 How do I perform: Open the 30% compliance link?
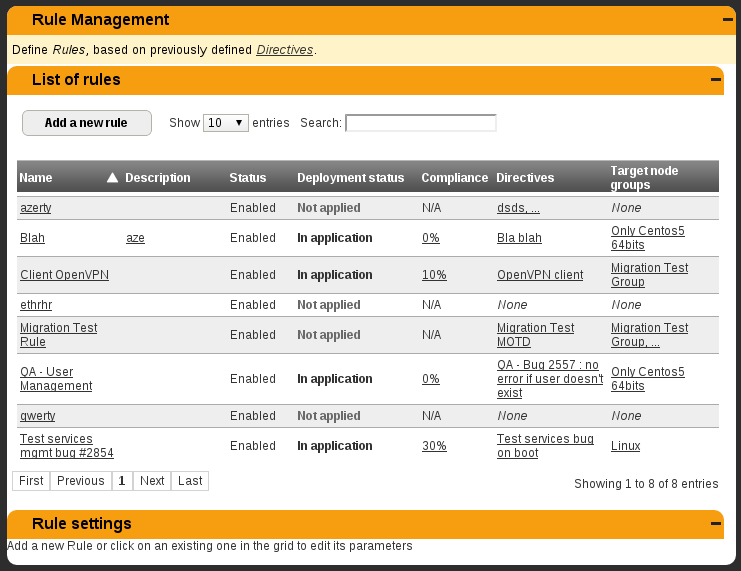[434, 446]
